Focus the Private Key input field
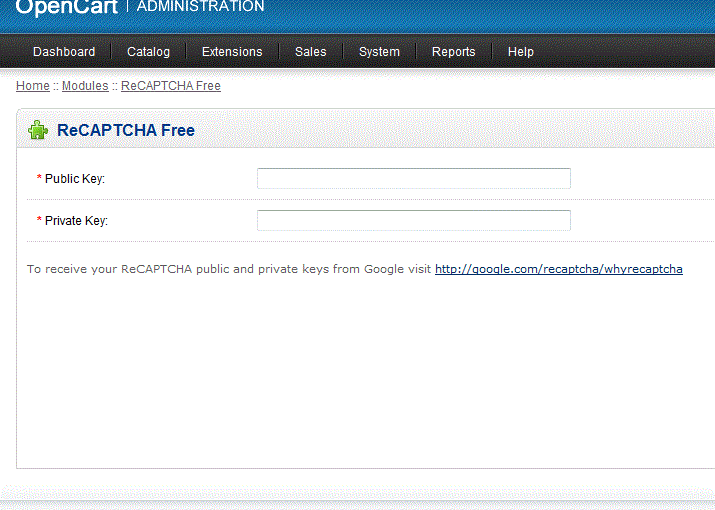Viewport: 715px width, 510px height. click(x=413, y=220)
